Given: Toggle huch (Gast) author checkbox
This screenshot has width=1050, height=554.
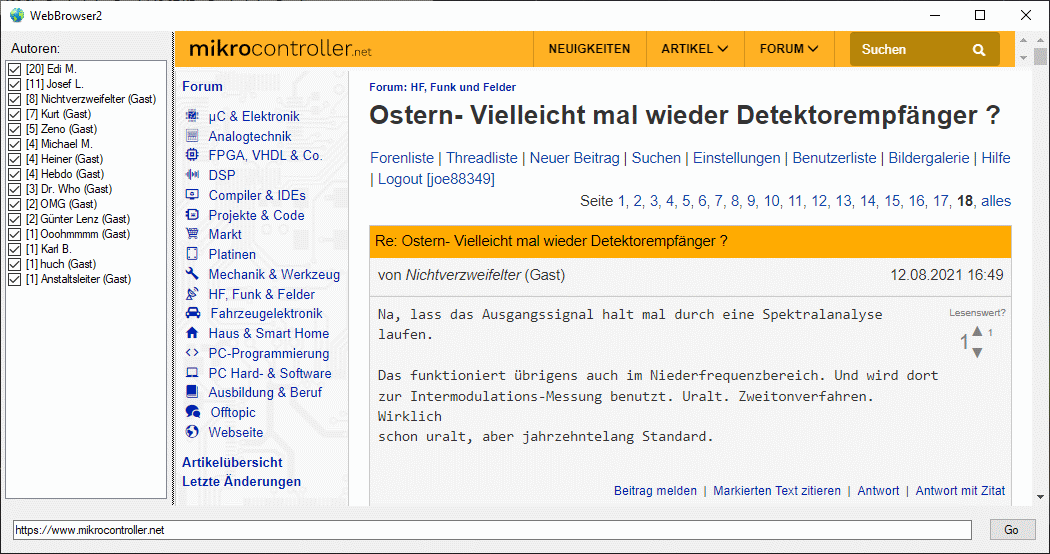Looking at the screenshot, I should [14, 264].
